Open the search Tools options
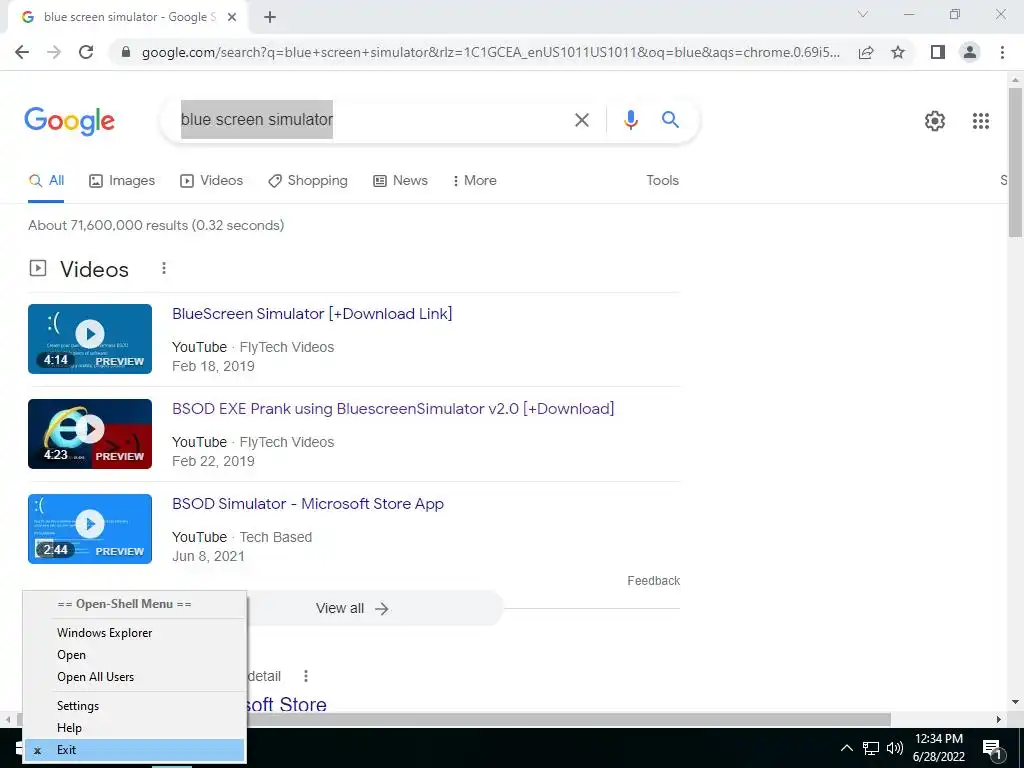 coord(662,181)
